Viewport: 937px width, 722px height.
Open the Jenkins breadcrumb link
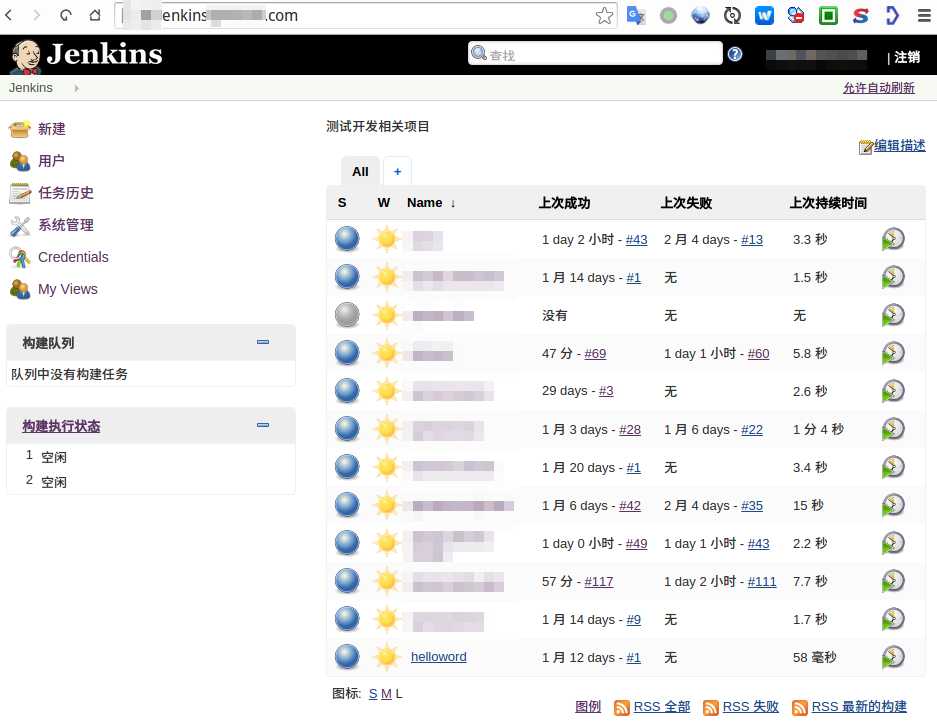pos(30,88)
